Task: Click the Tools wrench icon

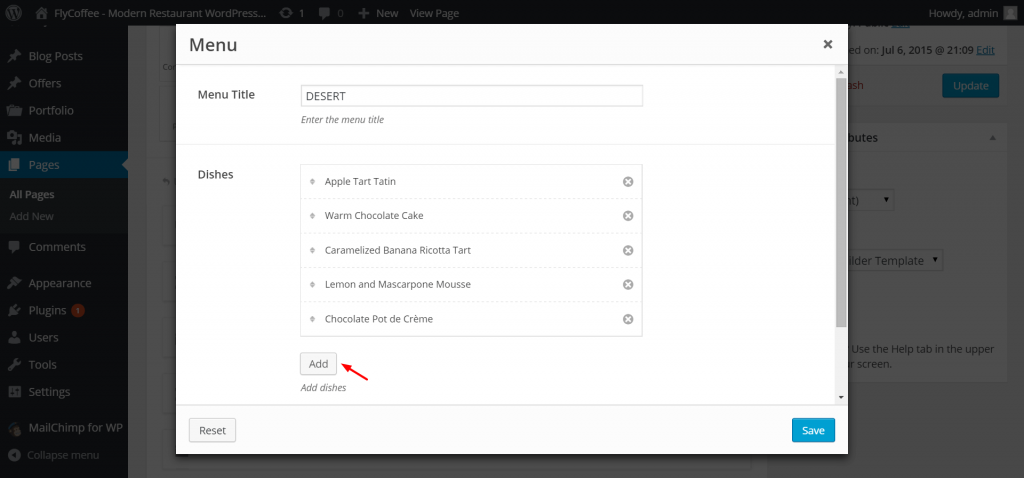Action: (x=14, y=365)
